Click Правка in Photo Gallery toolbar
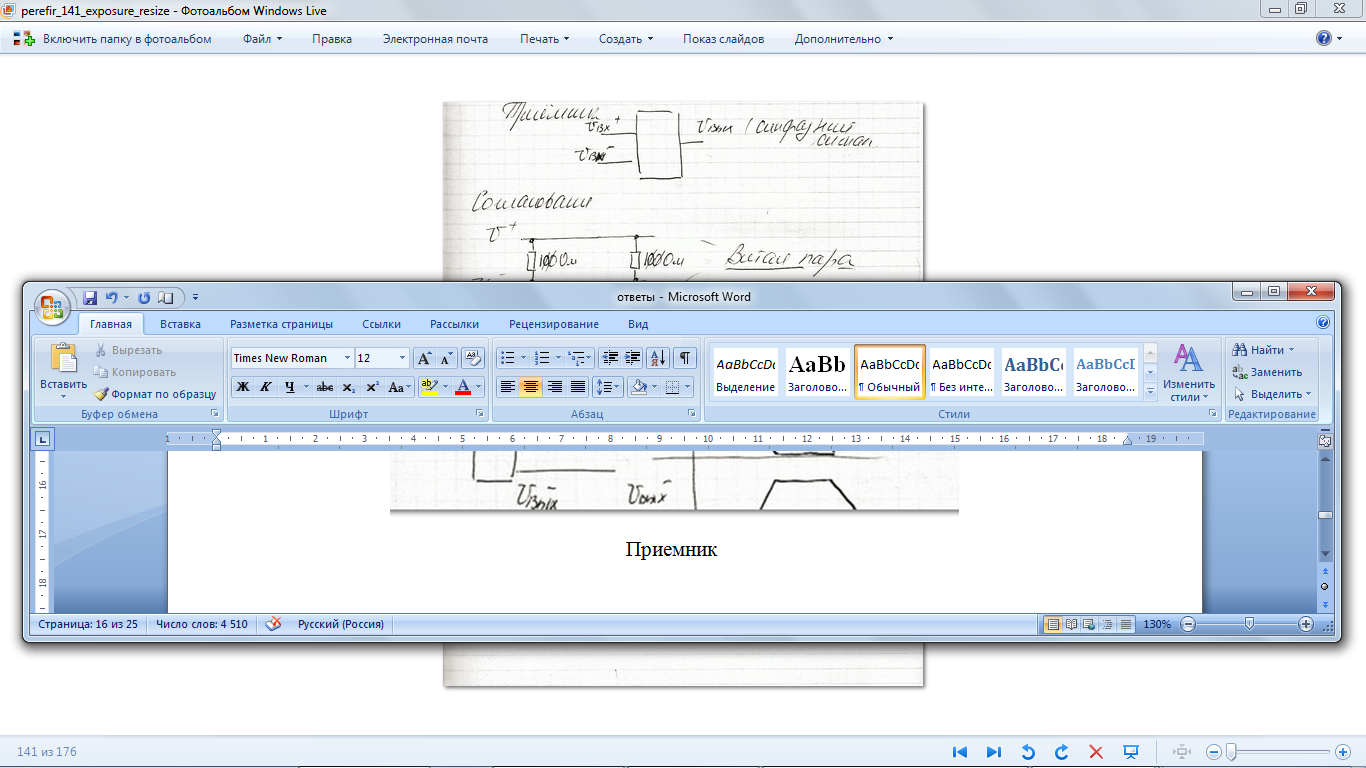This screenshot has width=1366, height=768. [332, 39]
